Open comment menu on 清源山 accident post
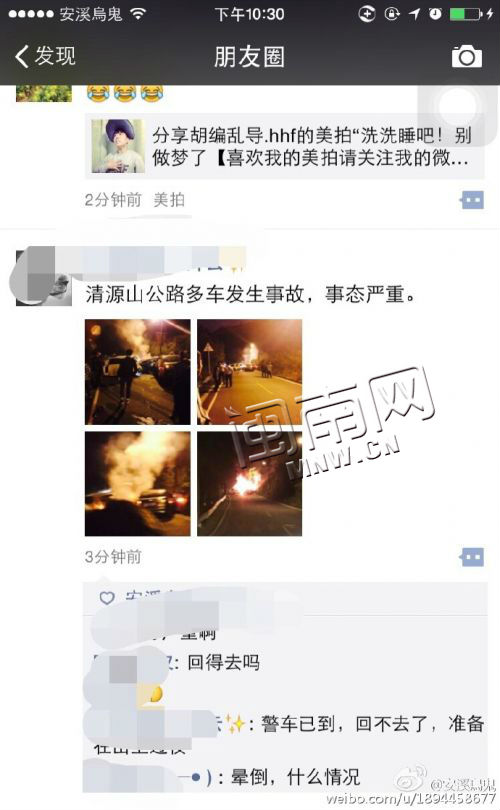The height and width of the screenshot is (810, 500). coord(472,557)
